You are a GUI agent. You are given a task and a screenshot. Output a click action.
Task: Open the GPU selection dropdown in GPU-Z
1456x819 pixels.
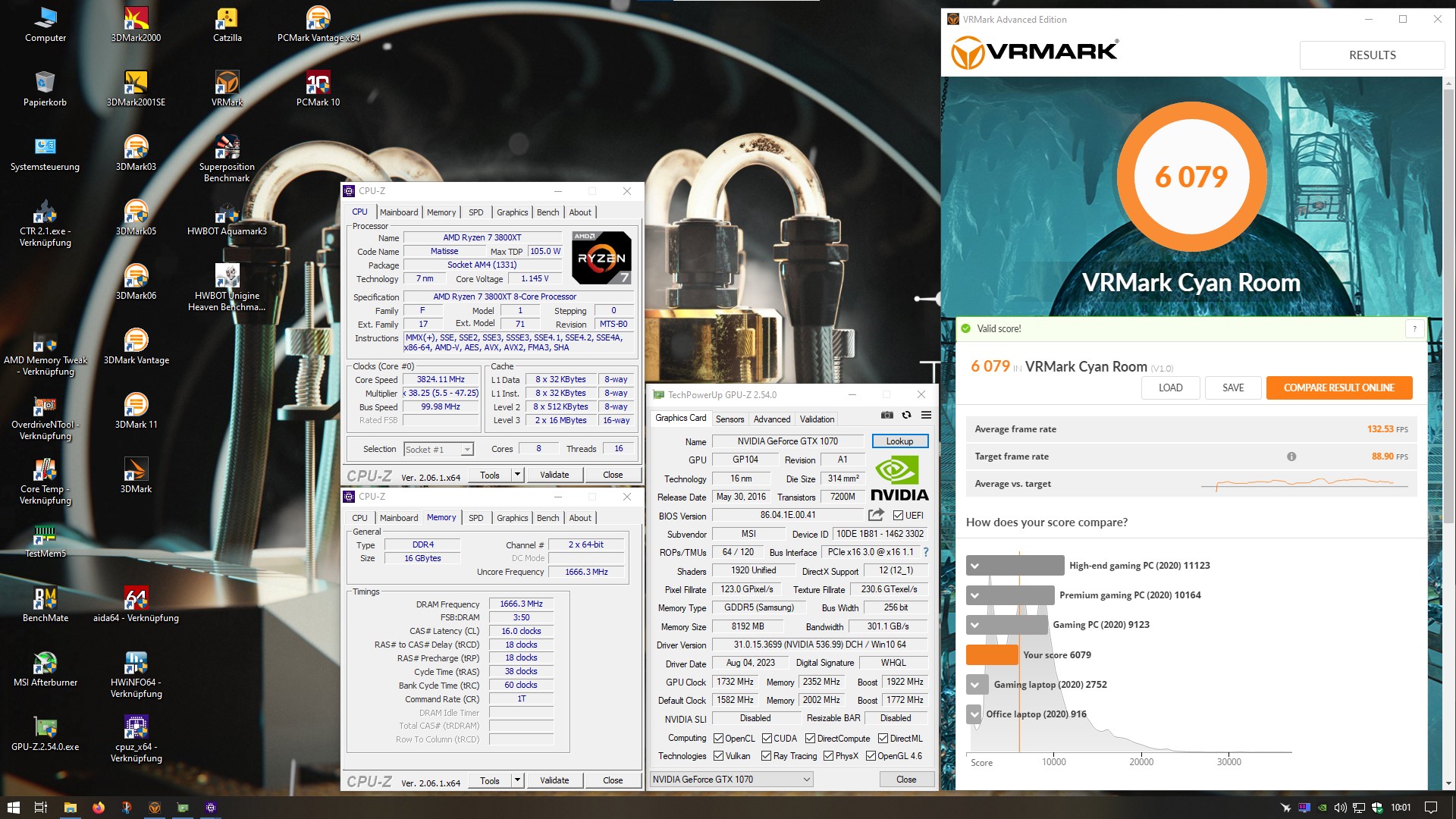[x=732, y=779]
